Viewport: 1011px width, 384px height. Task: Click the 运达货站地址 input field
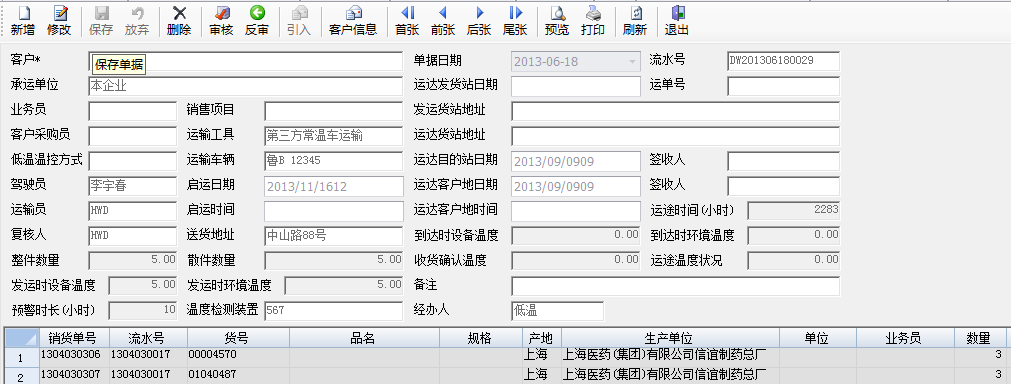click(676, 135)
